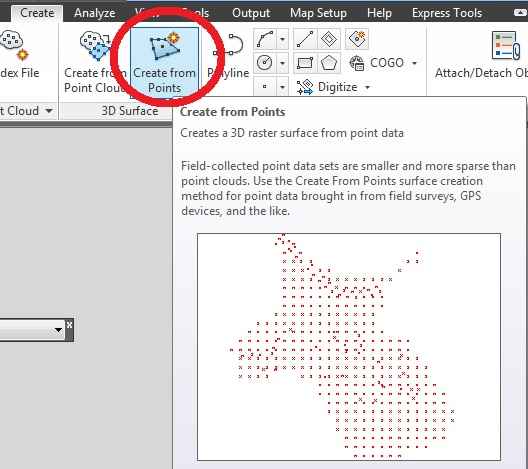The height and width of the screenshot is (469, 528).
Task: Select the polygon drawing tool
Action: [329, 63]
